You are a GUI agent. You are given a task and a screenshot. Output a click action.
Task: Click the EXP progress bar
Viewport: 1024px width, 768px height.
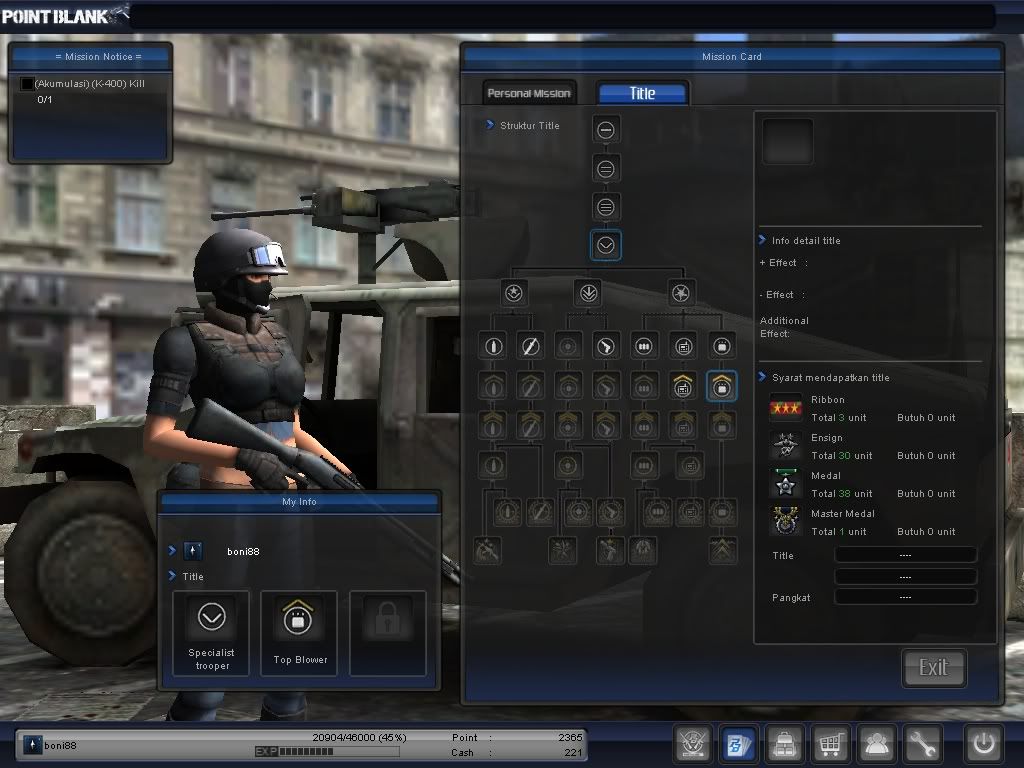tap(327, 752)
